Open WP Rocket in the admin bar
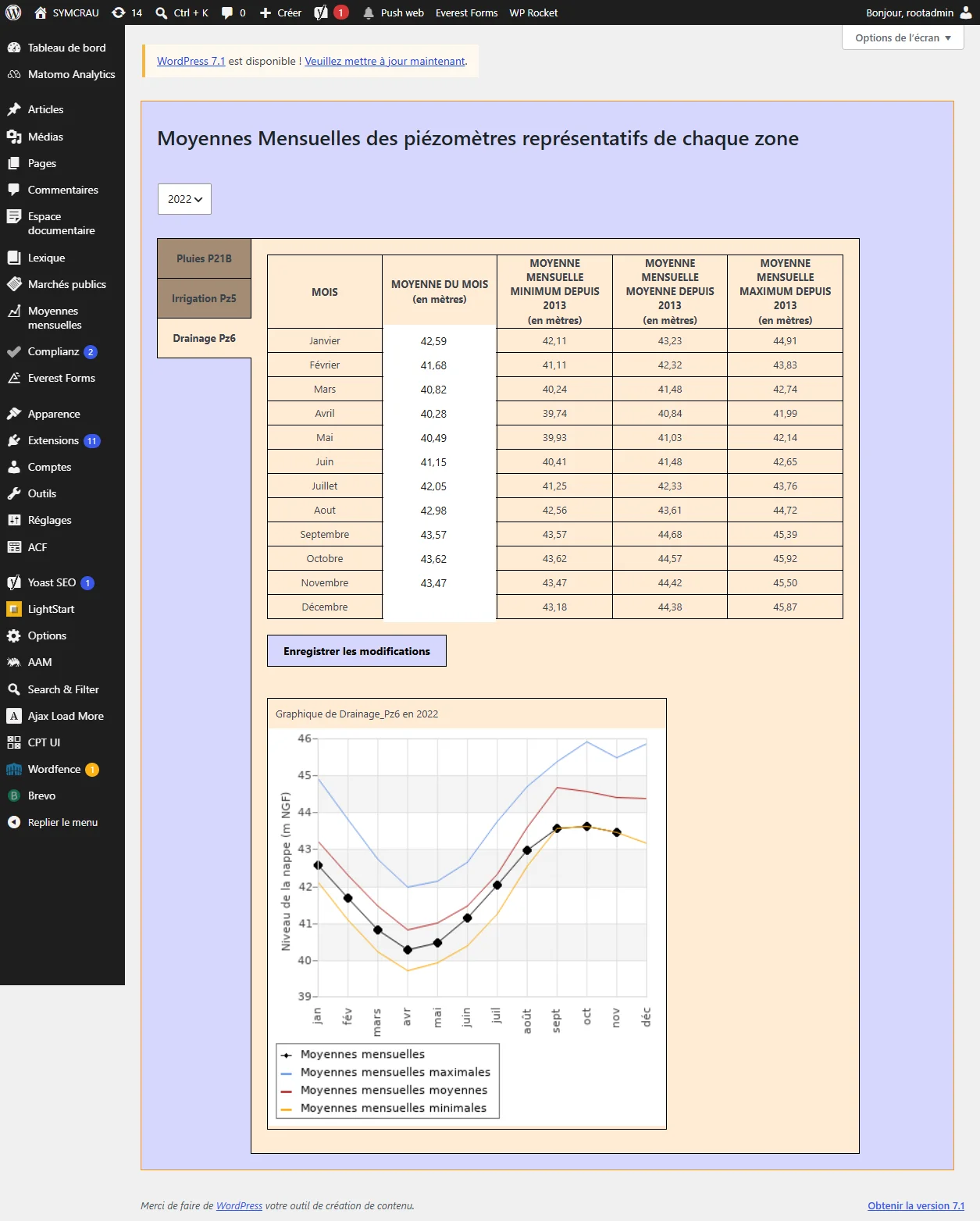The height and width of the screenshot is (1221, 980). 533,12
